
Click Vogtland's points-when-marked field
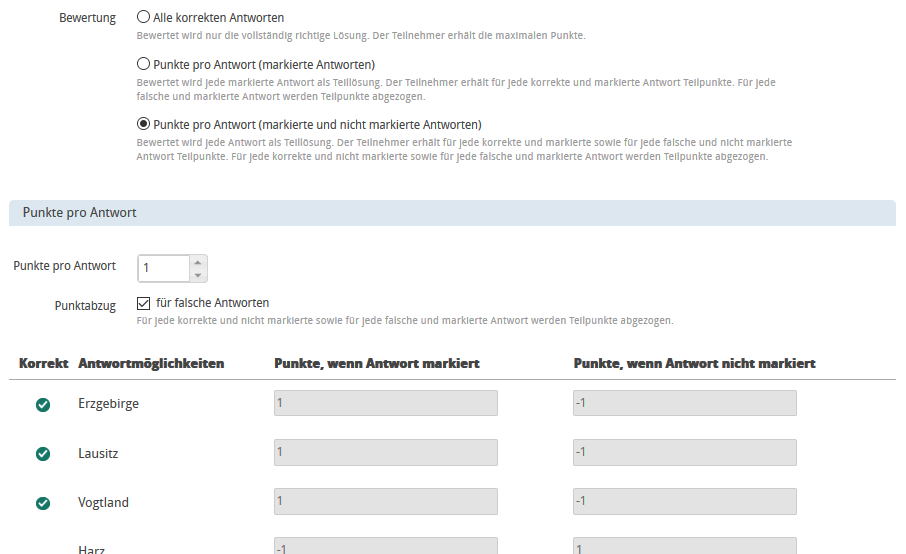click(x=385, y=501)
